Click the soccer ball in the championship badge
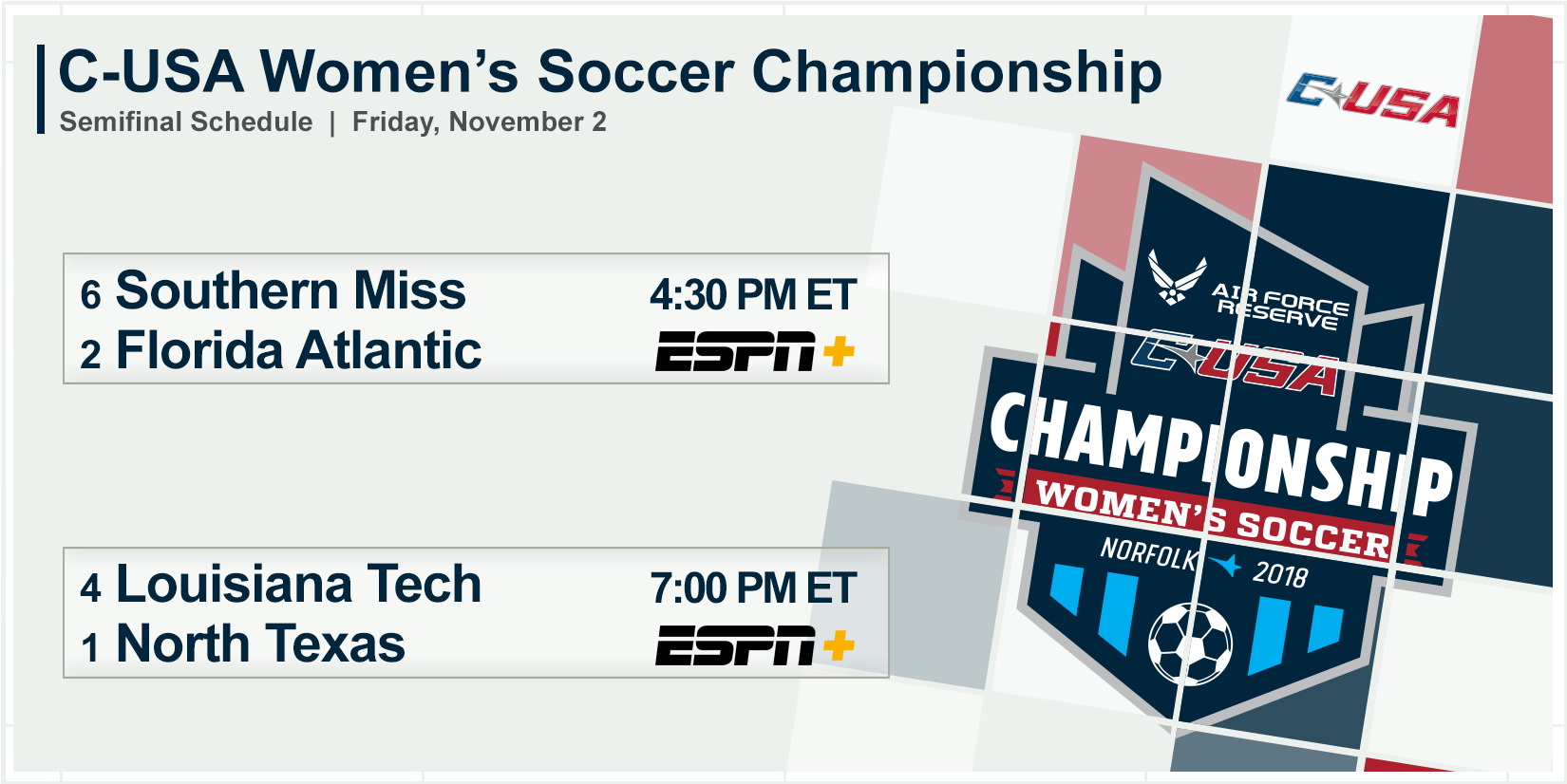The image size is (1567, 784). pos(1190,644)
